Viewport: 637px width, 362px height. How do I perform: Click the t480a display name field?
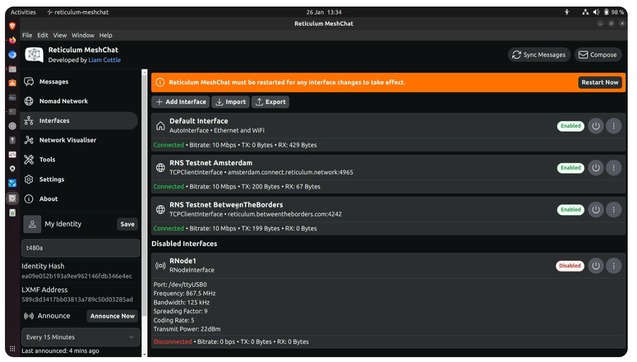80,248
